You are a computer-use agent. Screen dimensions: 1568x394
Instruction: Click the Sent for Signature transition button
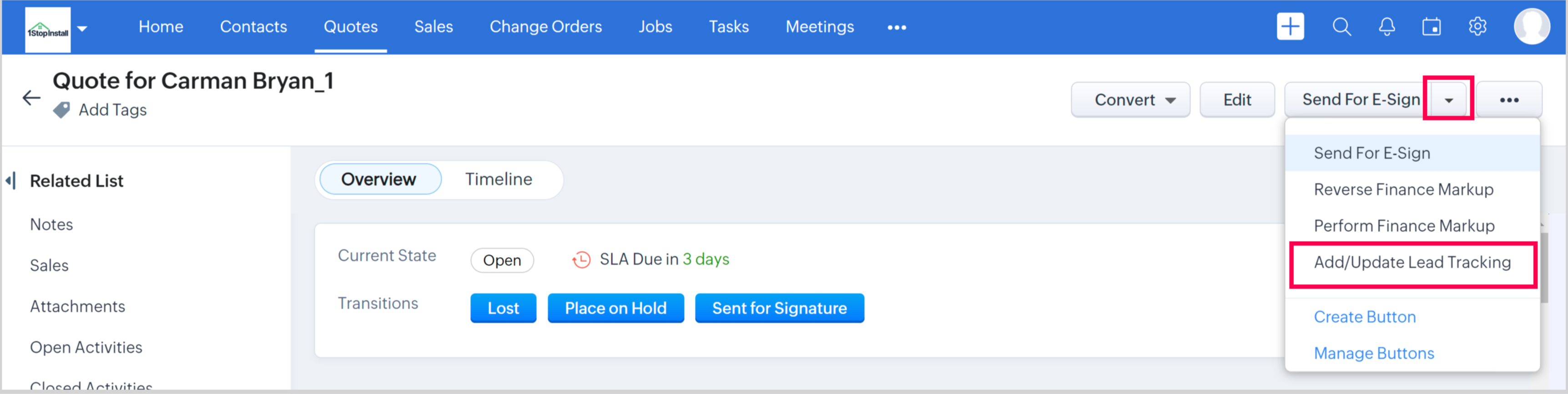click(779, 308)
